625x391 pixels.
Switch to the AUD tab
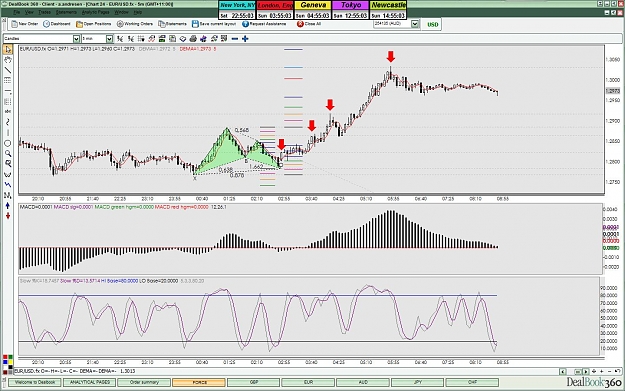363,382
